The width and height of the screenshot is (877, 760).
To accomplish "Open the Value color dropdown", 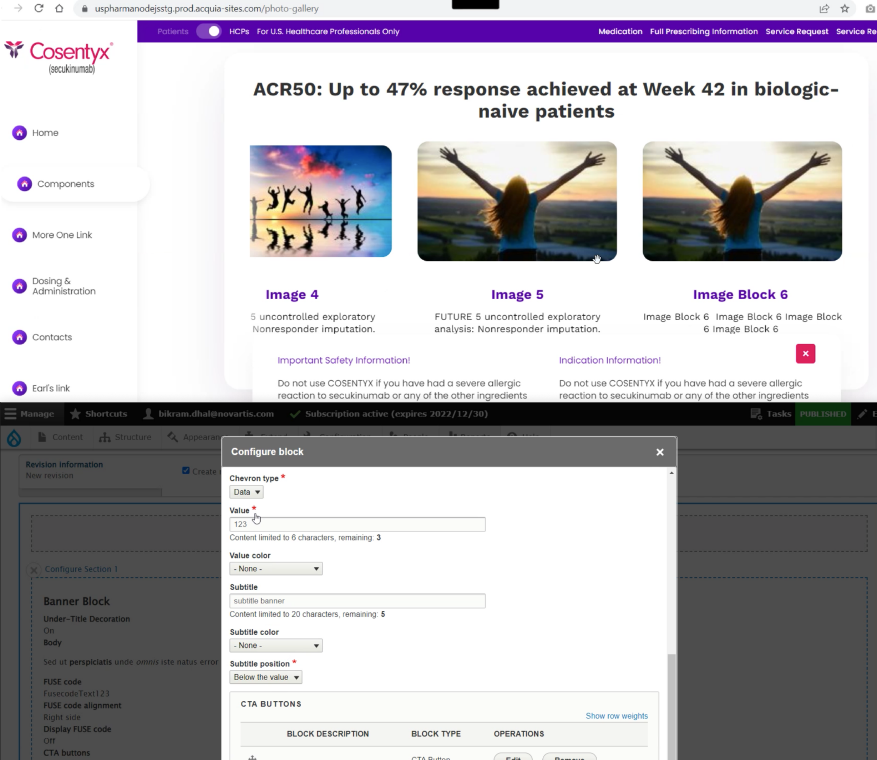I will [x=276, y=569].
